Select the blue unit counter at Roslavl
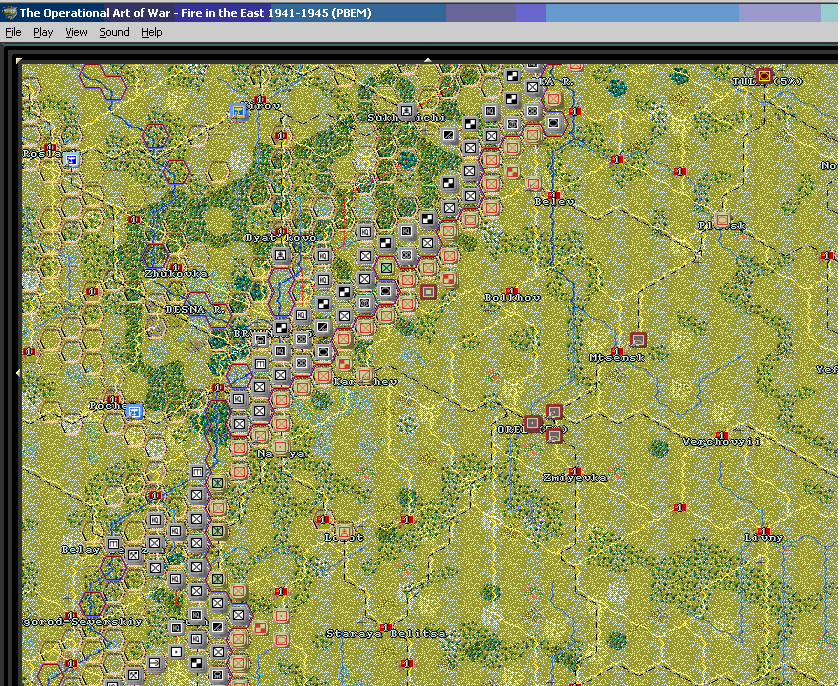The image size is (840, 686). click(71, 160)
